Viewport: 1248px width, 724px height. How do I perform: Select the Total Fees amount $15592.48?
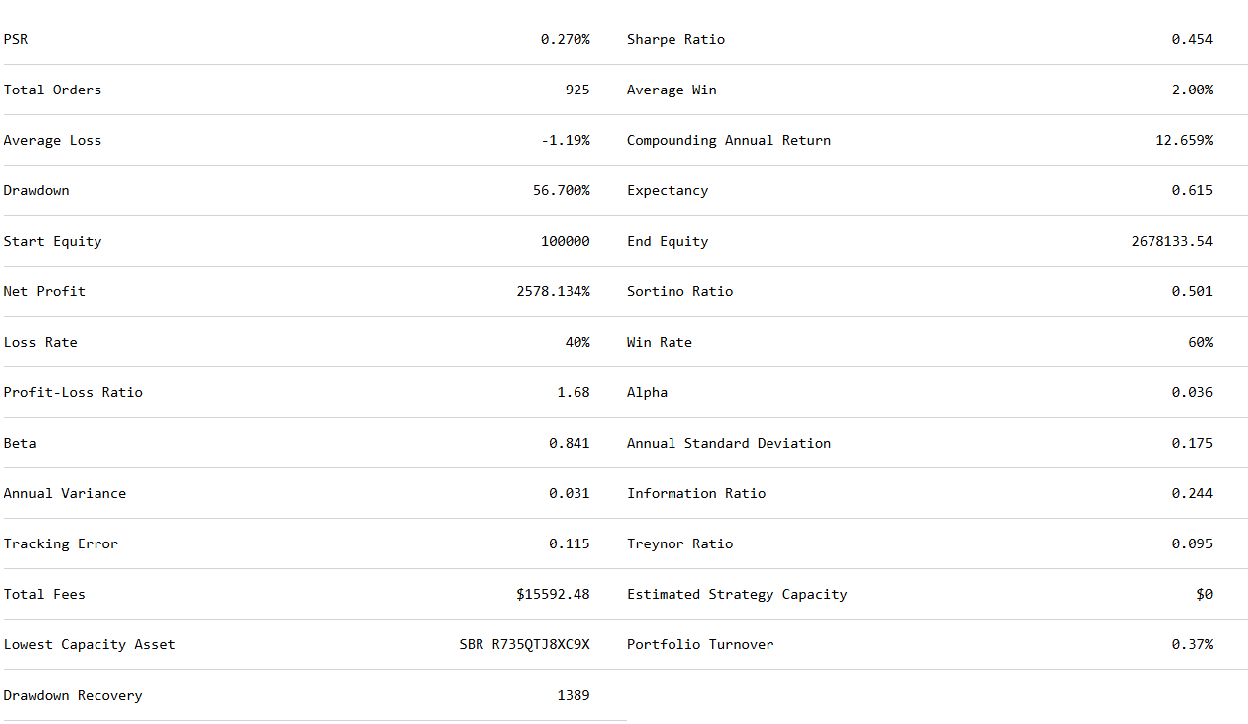[553, 595]
